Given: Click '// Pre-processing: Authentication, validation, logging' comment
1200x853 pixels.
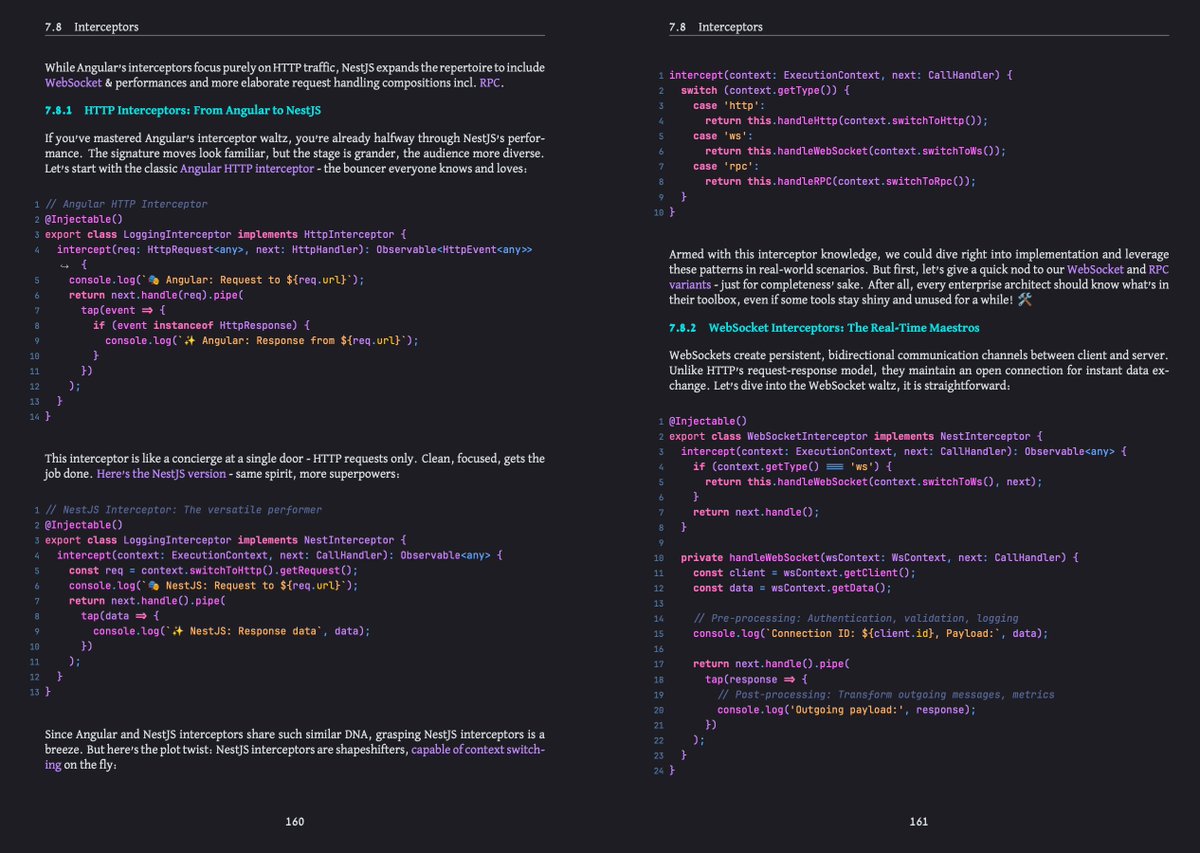Looking at the screenshot, I should coord(856,618).
